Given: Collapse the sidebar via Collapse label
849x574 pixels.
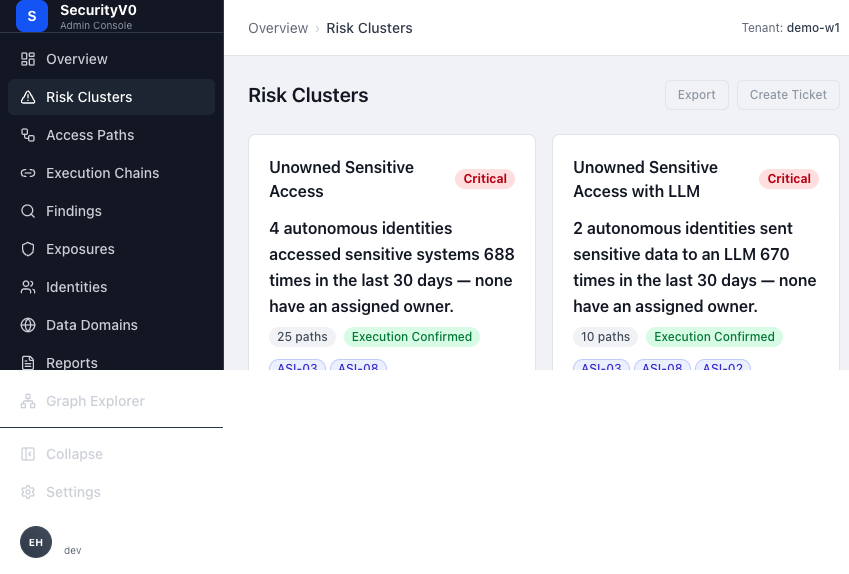Looking at the screenshot, I should [74, 454].
